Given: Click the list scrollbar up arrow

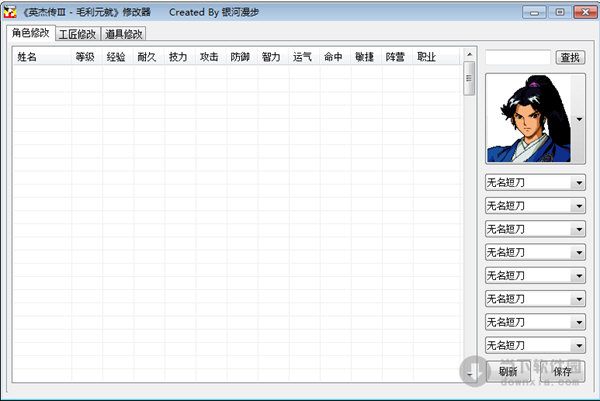Looking at the screenshot, I should [469, 54].
